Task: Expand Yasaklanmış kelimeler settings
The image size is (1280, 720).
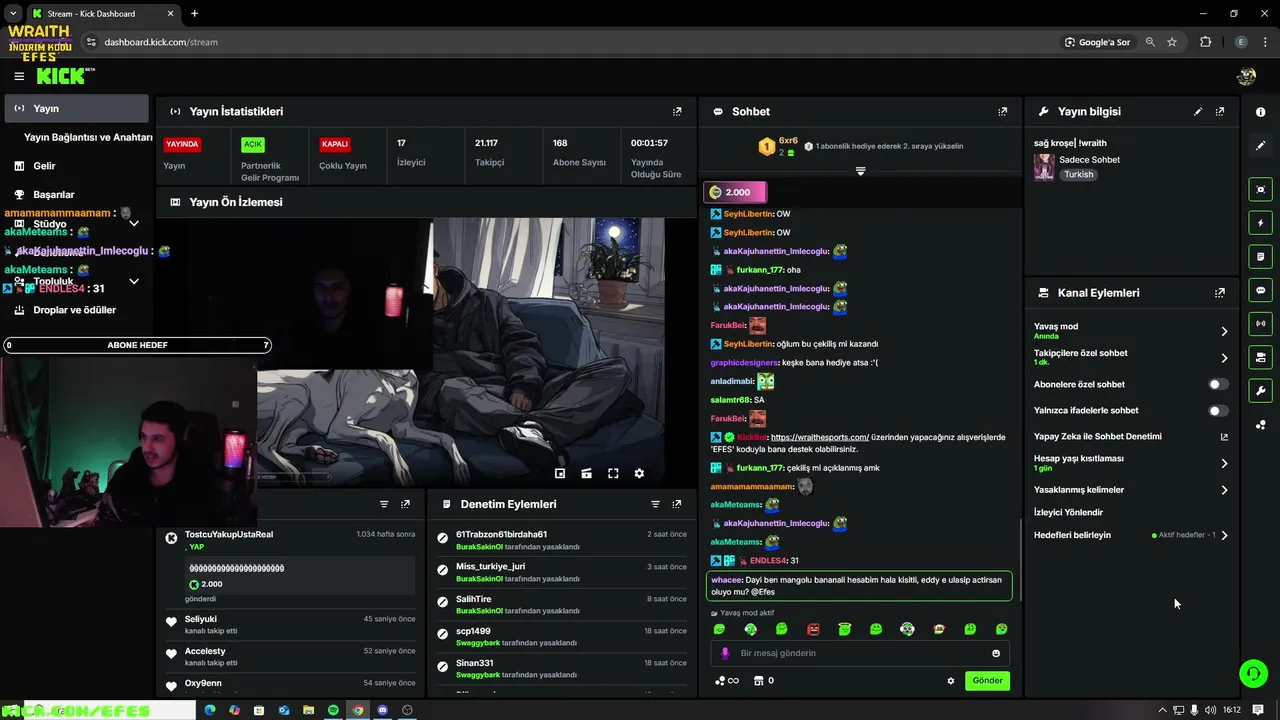Action: tap(1224, 490)
